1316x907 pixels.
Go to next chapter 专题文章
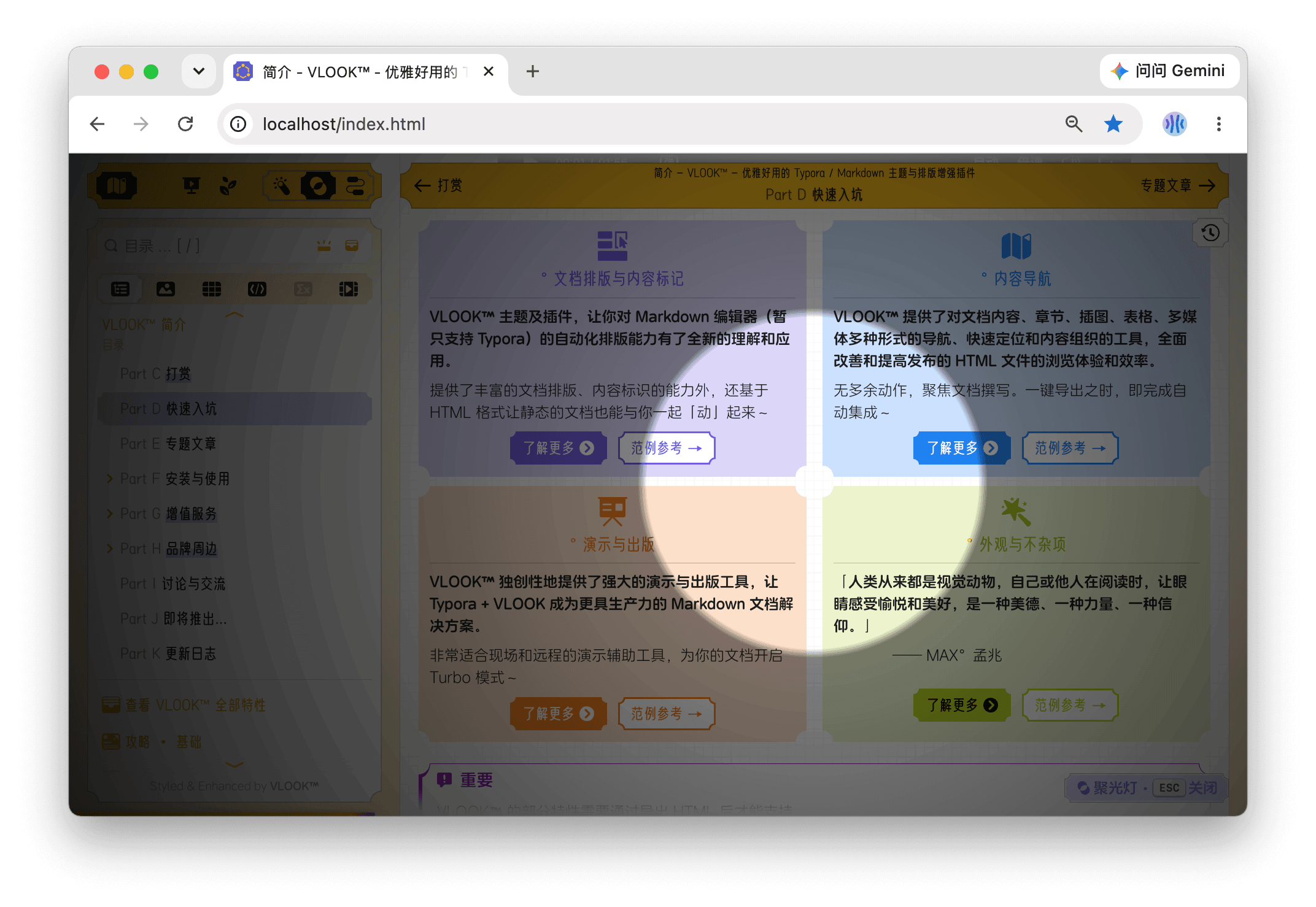coord(1178,185)
